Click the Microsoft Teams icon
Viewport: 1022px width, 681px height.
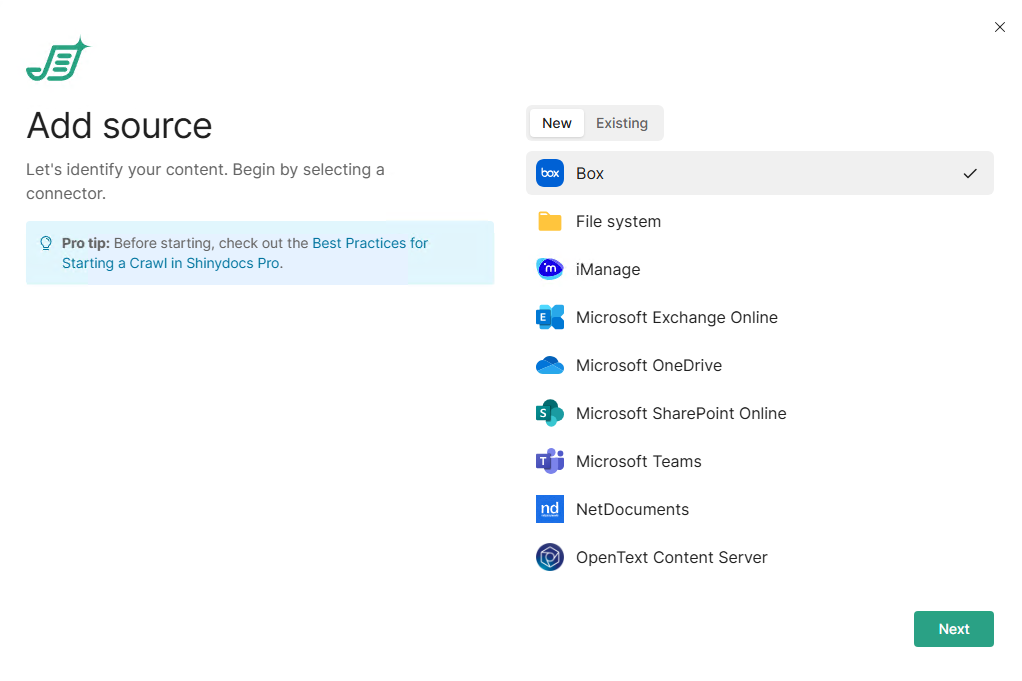tap(550, 461)
